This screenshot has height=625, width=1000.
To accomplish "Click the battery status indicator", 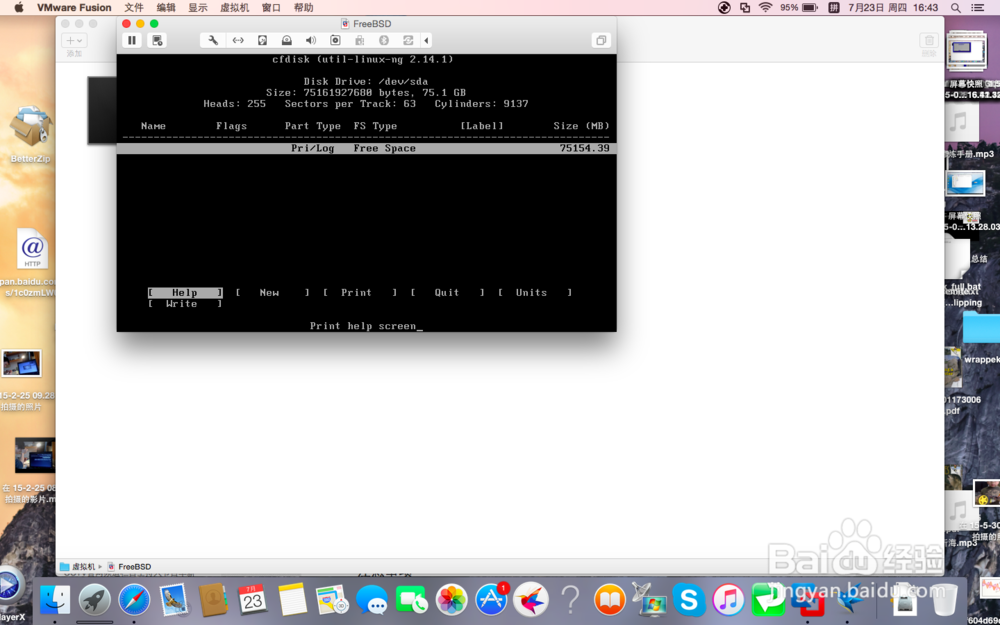I will tap(799, 8).
